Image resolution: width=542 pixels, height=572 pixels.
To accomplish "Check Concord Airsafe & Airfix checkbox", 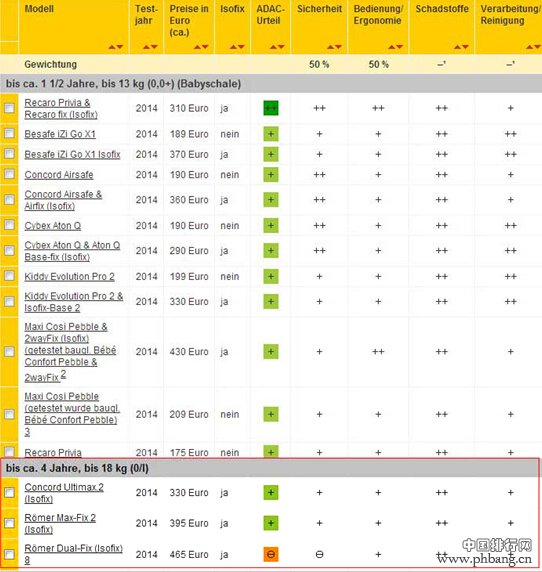I will click(9, 200).
